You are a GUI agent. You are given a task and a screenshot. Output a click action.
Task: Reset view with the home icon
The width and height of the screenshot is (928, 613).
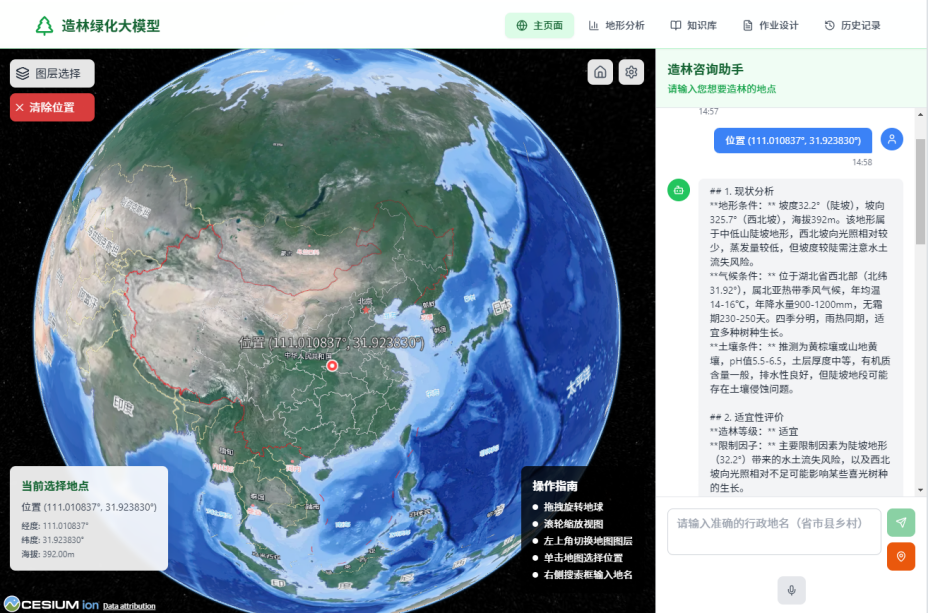(600, 72)
